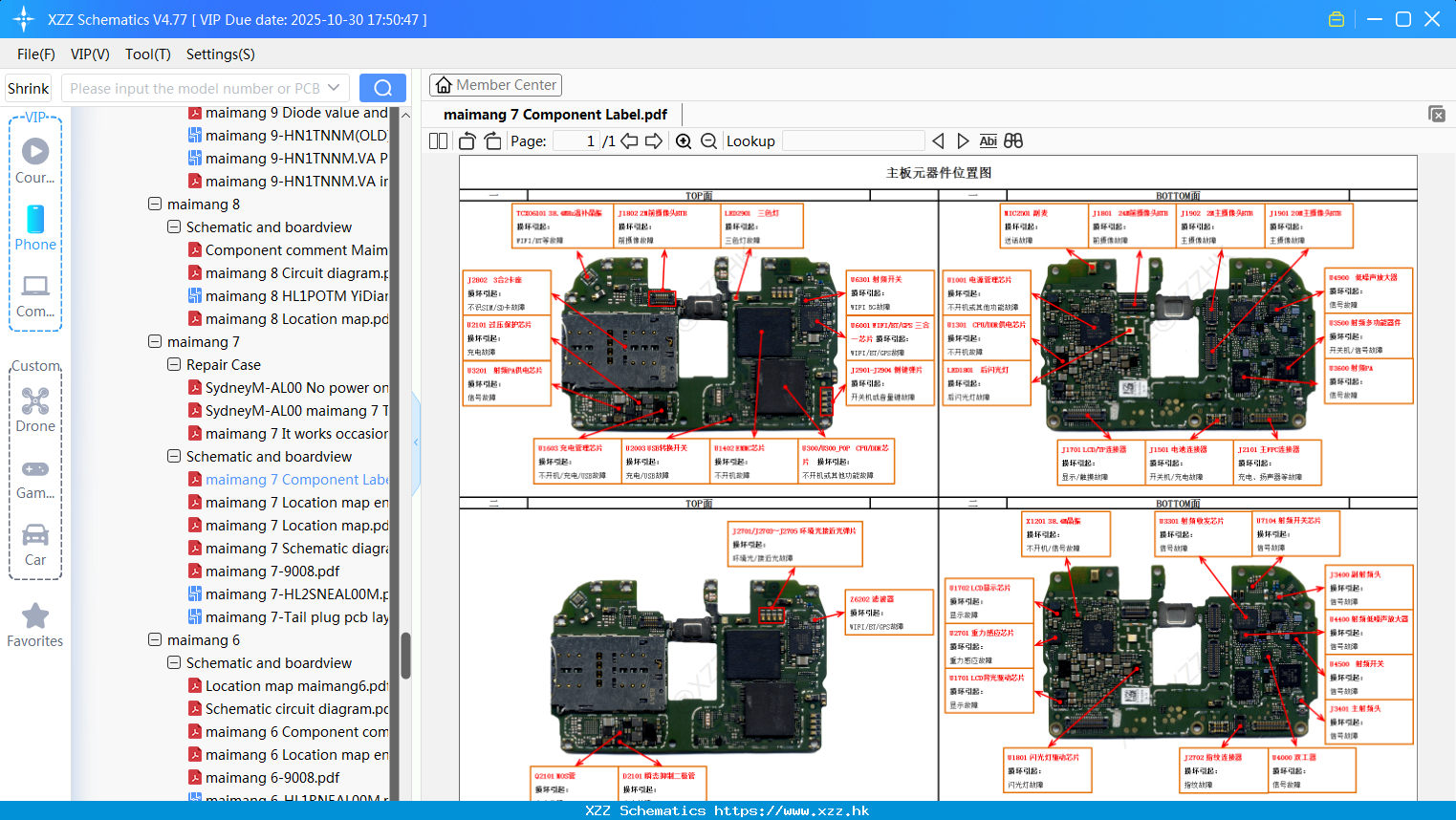Open Location map maimang6.pdf
The height and width of the screenshot is (820, 1456).
297,686
